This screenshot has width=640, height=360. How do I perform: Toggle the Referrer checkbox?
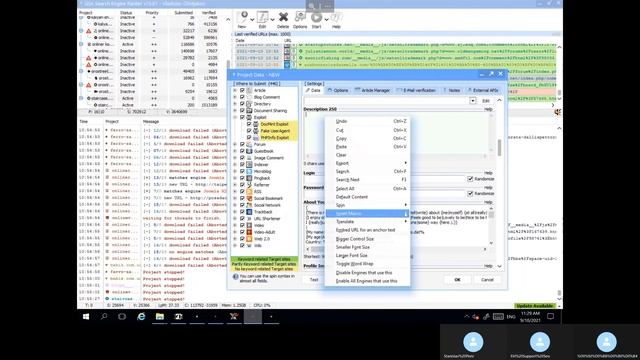[242, 185]
